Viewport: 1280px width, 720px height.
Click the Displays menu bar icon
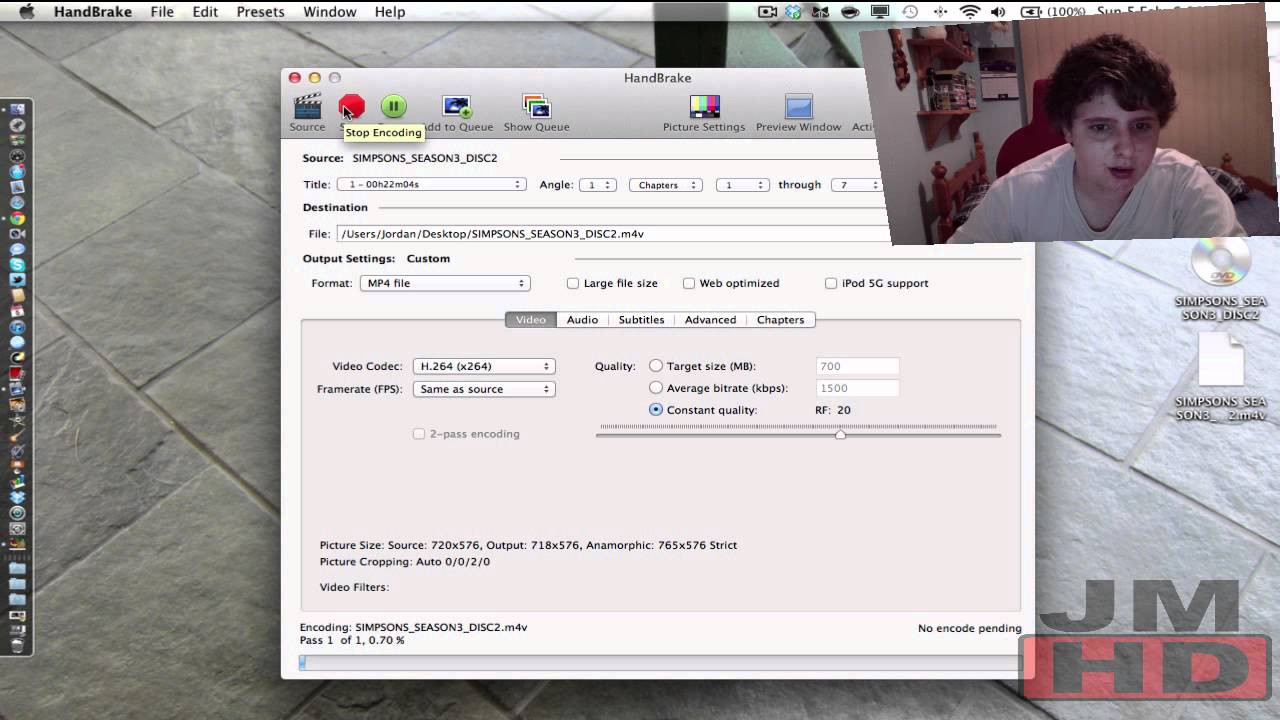[880, 12]
